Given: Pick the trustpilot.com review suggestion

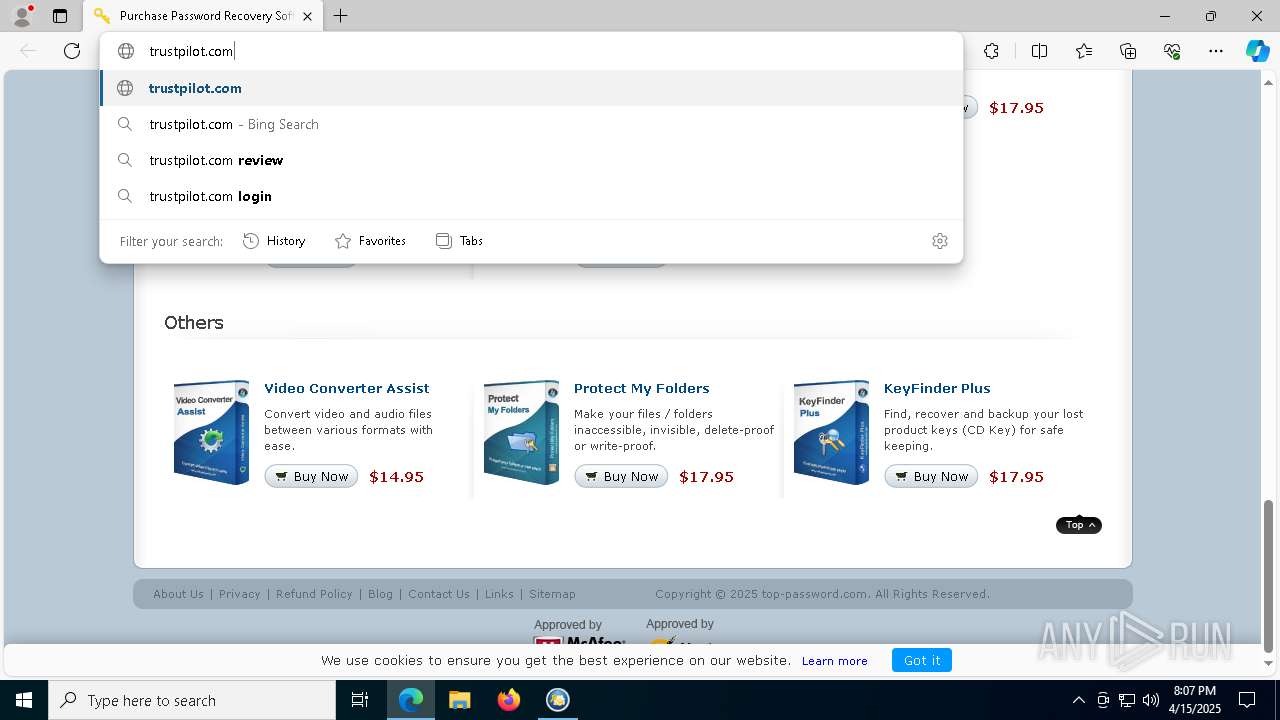Looking at the screenshot, I should coord(531,160).
